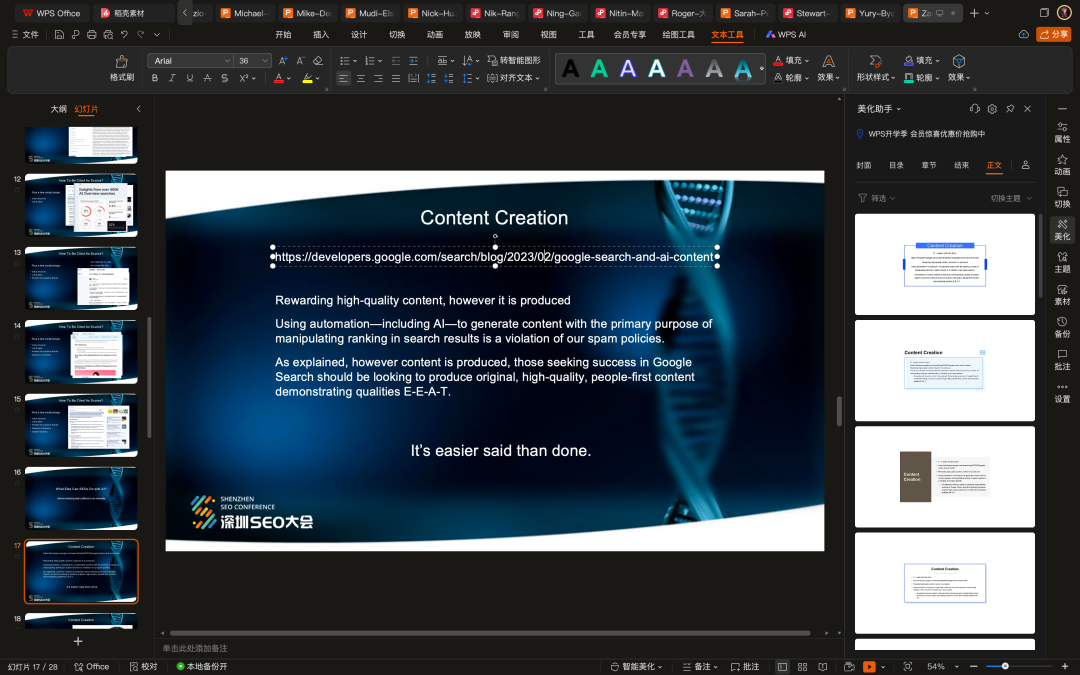Viewport: 1080px width, 675px height.
Task: Click 智能美化 in status bar
Action: [x=636, y=667]
